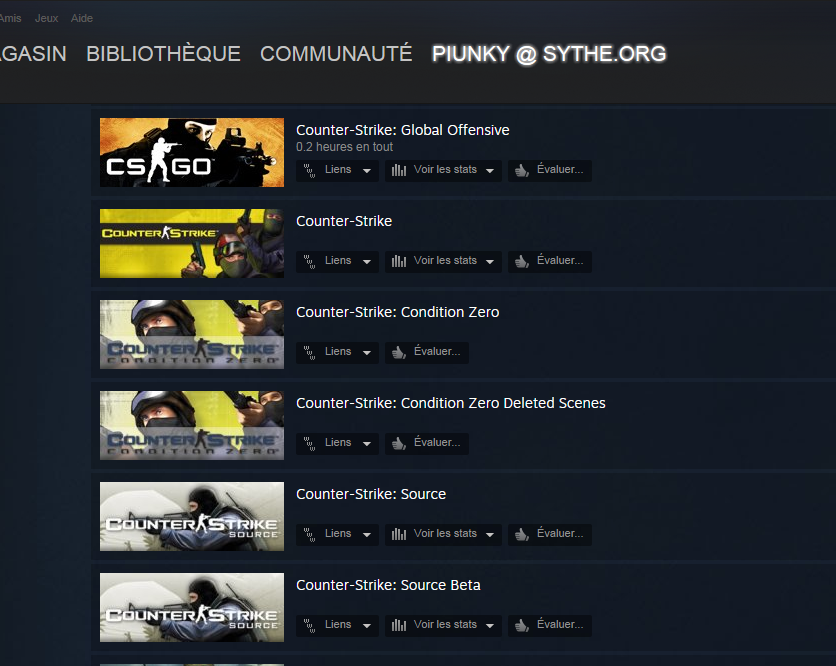Expand the Liens dropdown arrow for Condition Zero
The height and width of the screenshot is (666, 836).
(x=367, y=353)
